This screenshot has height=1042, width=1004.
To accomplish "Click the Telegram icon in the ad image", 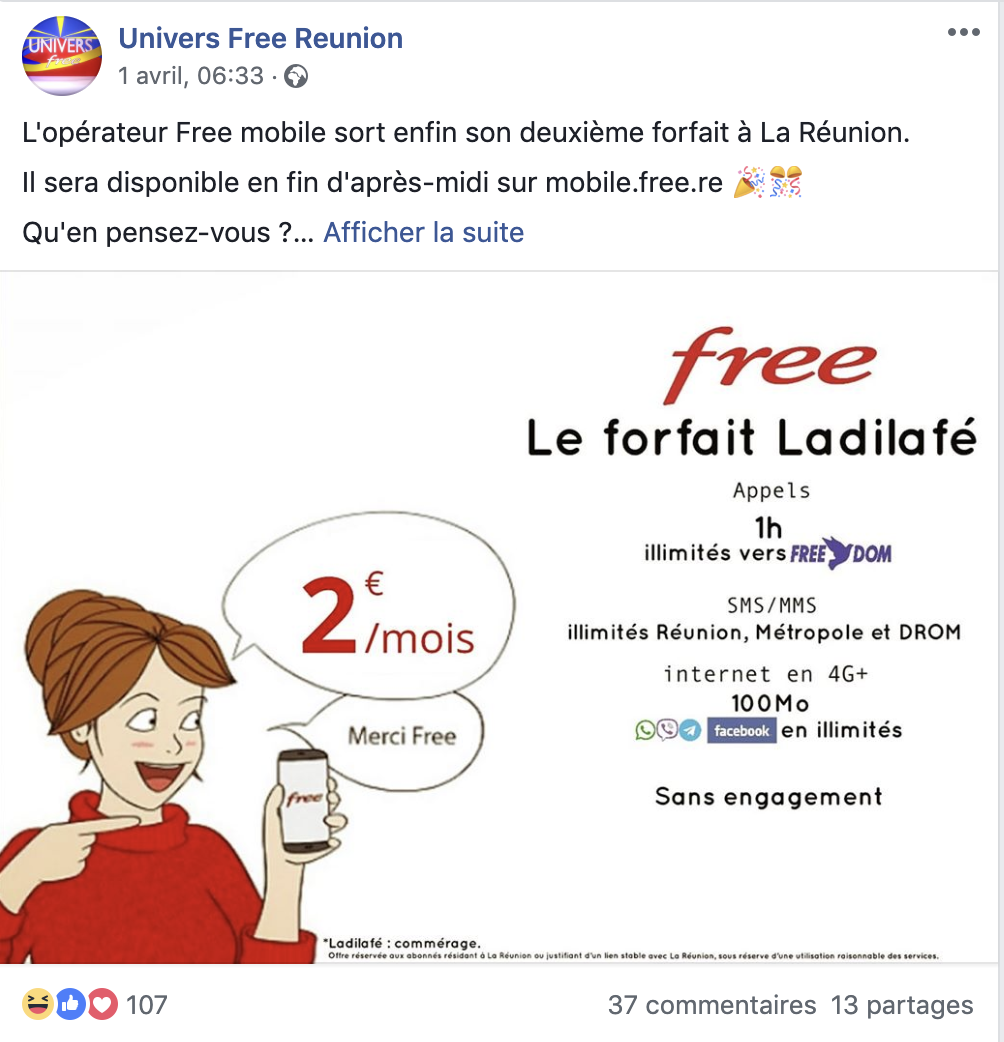I will [x=690, y=730].
